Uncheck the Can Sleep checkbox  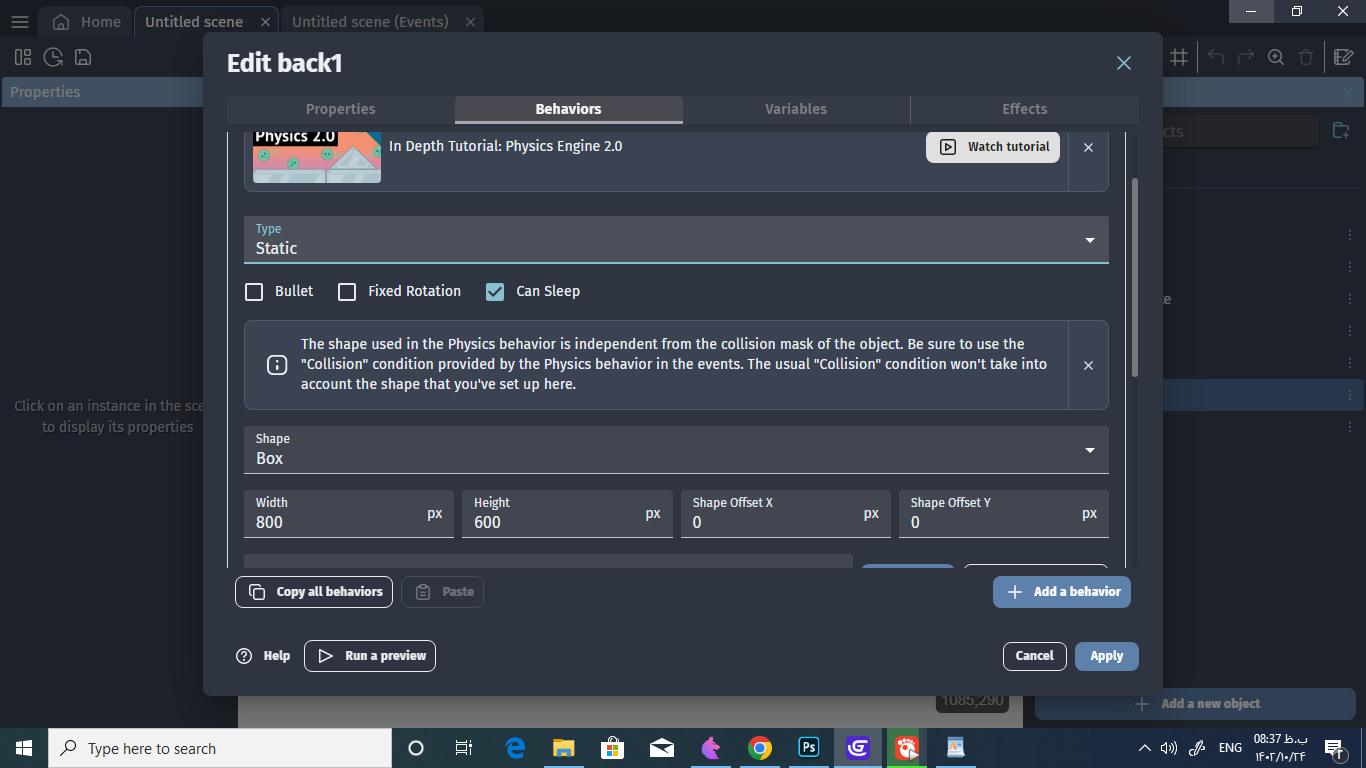pyautogui.click(x=495, y=292)
